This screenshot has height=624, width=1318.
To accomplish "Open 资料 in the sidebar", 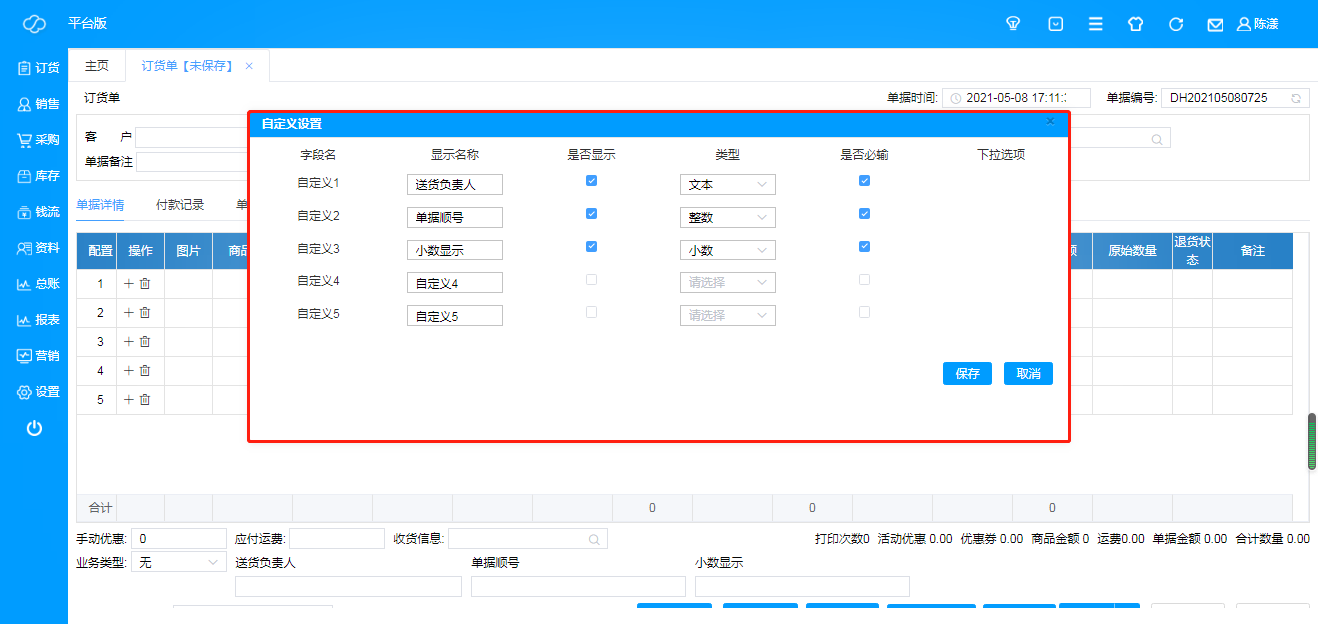I will (x=38, y=248).
